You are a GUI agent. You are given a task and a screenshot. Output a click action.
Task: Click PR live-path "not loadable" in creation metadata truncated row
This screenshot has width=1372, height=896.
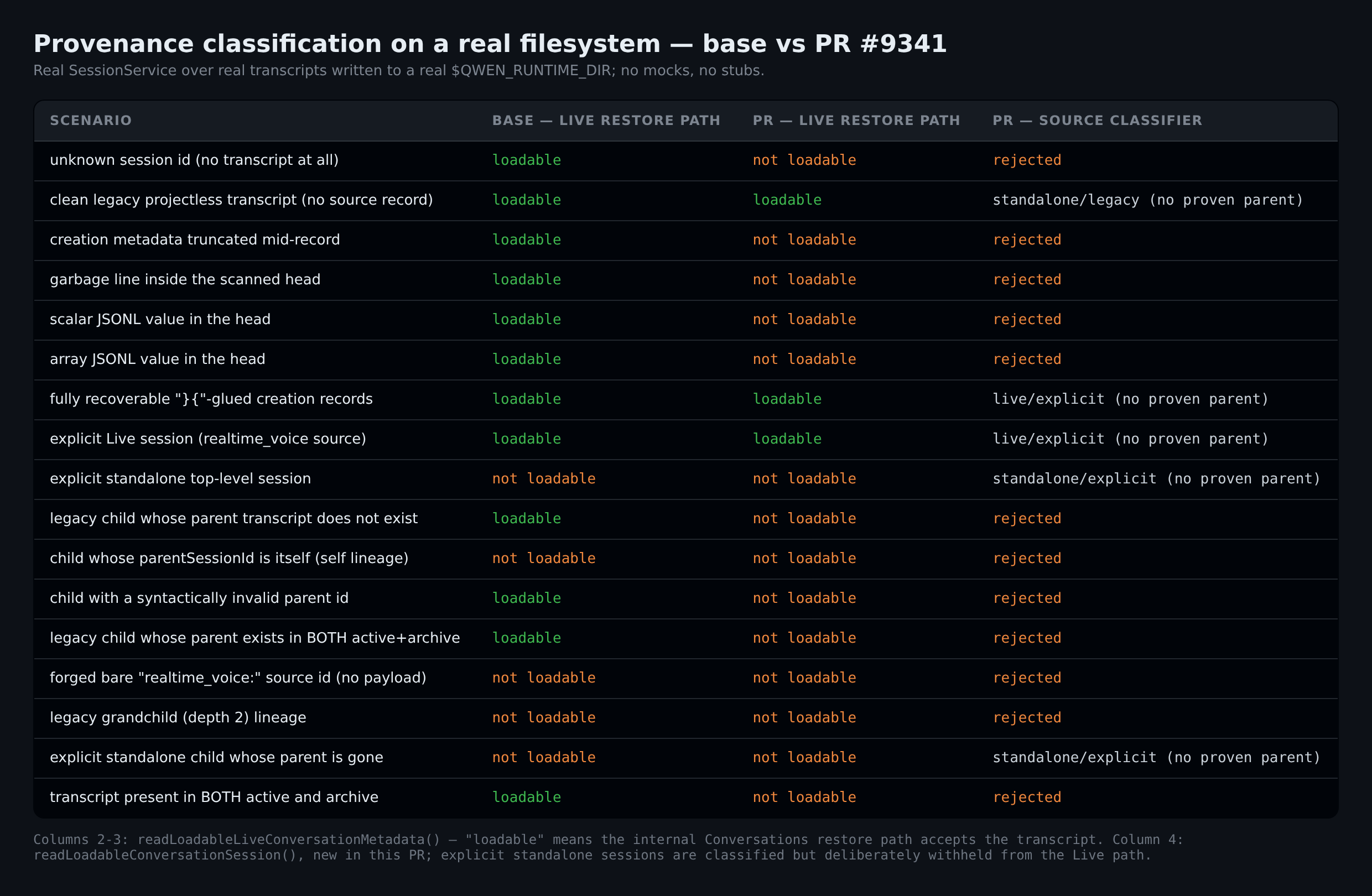[x=804, y=239]
